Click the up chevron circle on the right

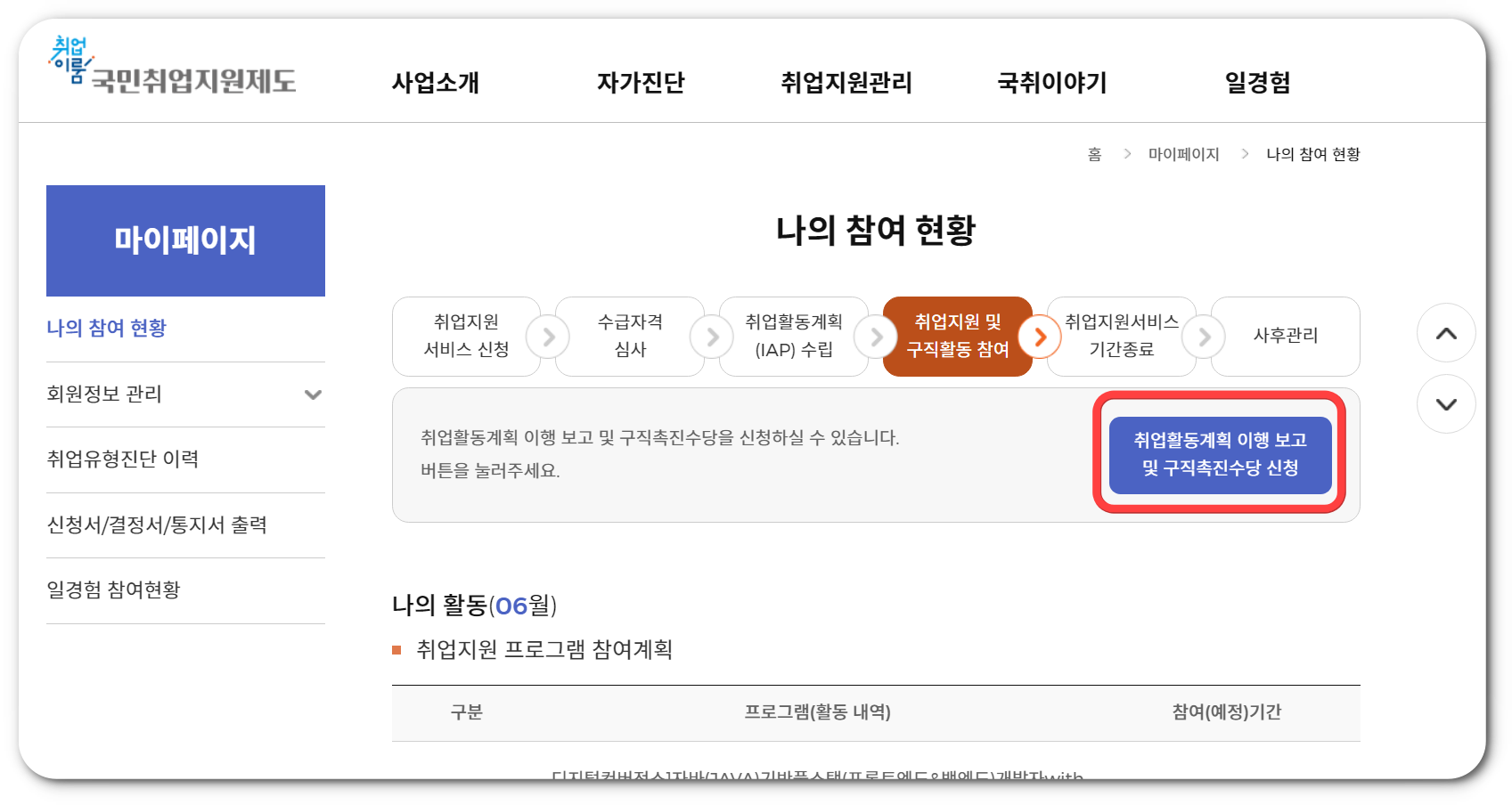point(1446,334)
